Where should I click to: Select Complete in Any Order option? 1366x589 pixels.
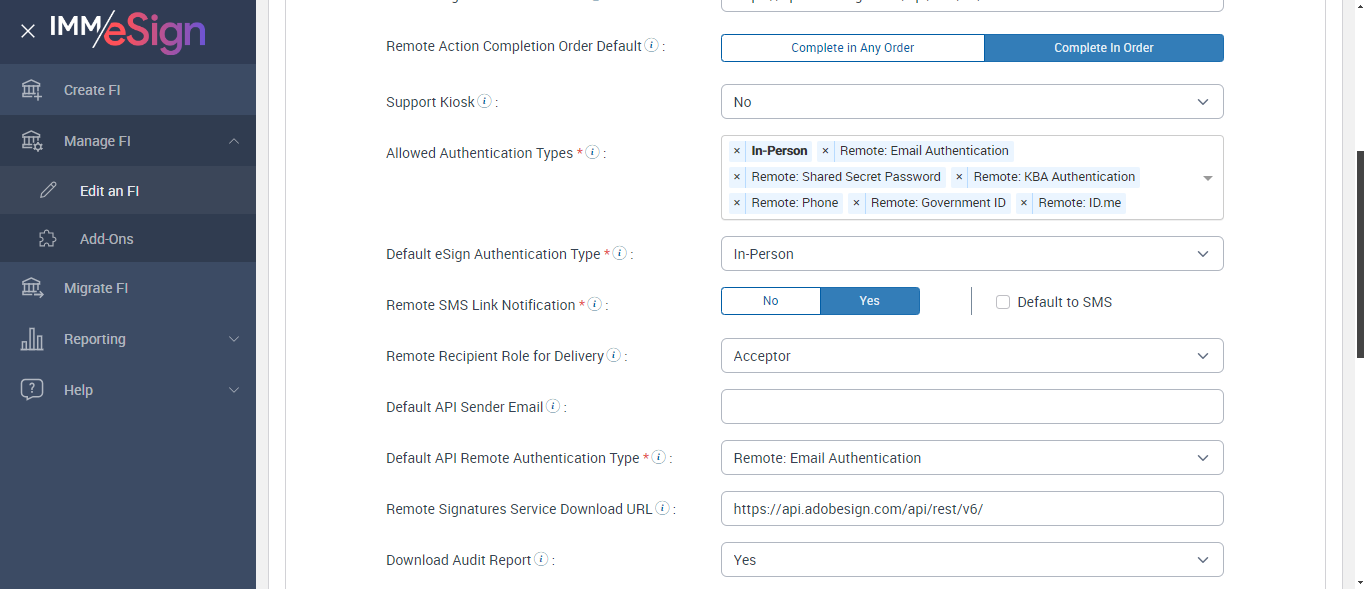[x=852, y=48]
